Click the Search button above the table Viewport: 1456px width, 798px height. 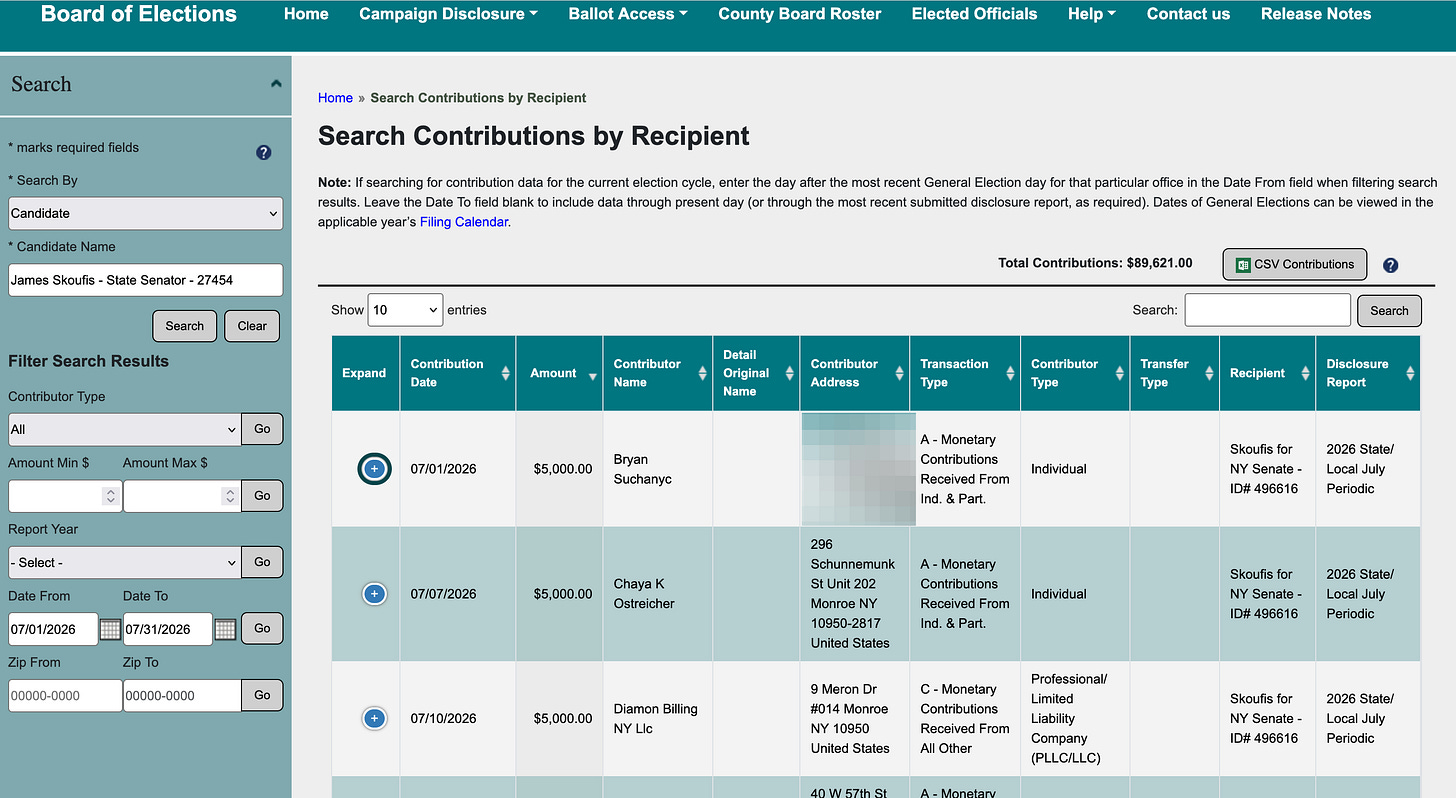1389,311
